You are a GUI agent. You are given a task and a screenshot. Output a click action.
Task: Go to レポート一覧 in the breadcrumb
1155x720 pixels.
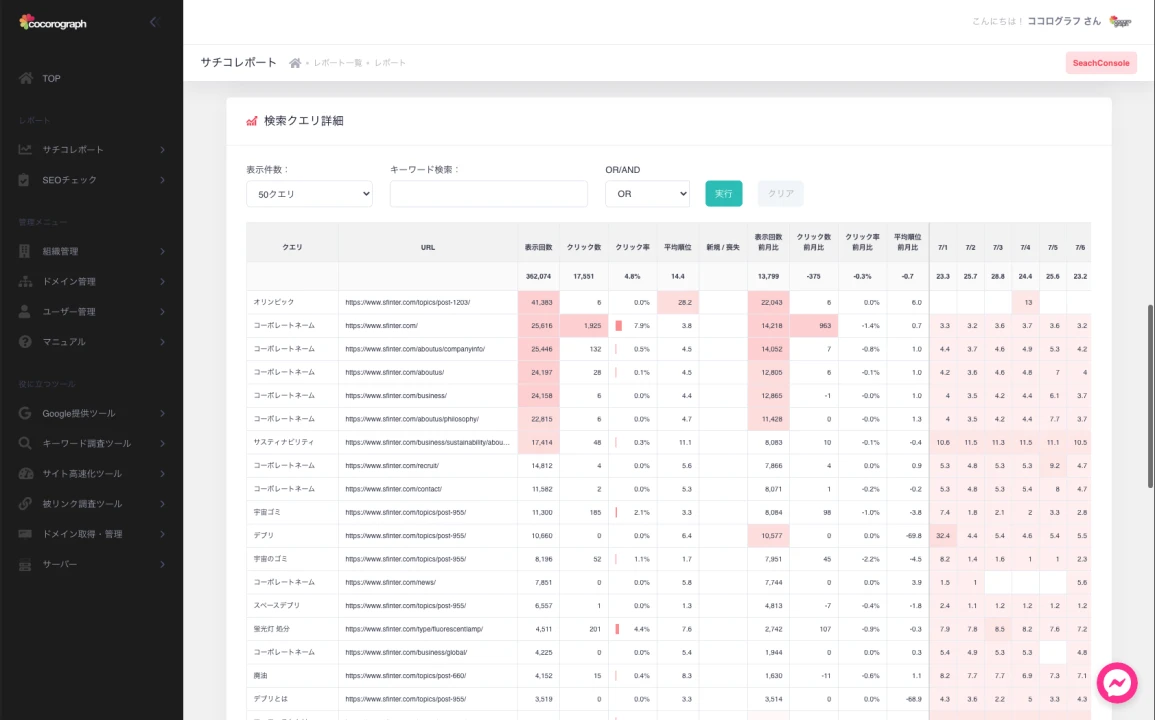(x=337, y=63)
